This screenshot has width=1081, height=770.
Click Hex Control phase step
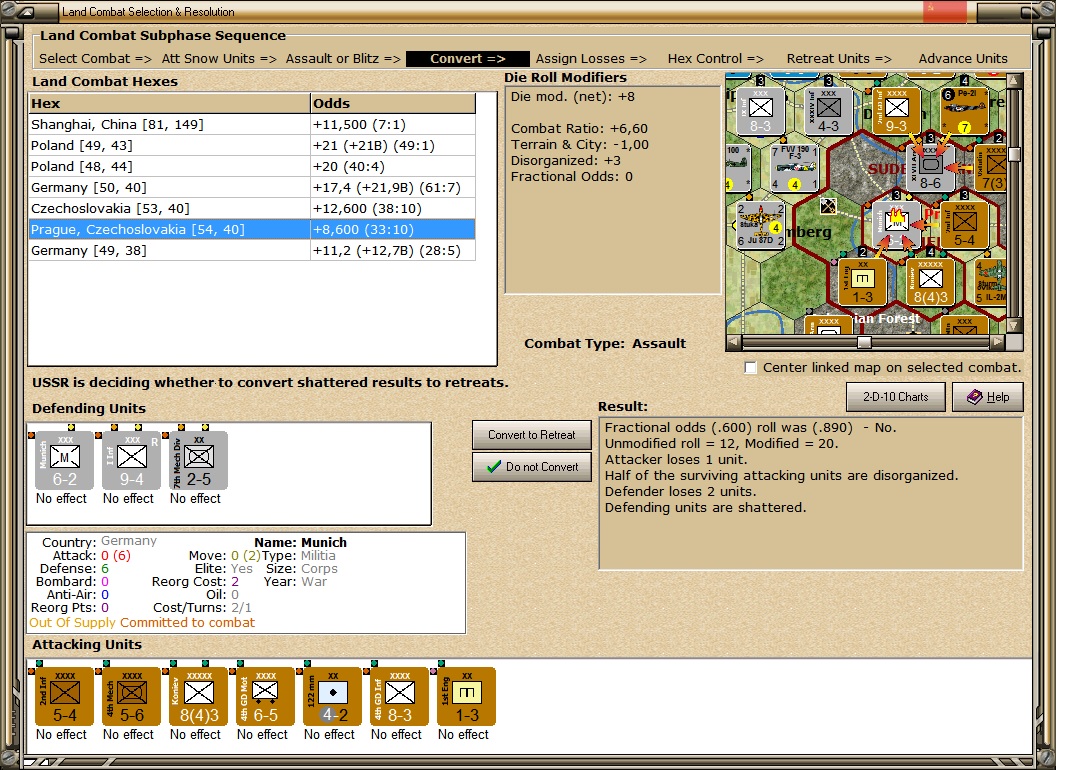716,59
